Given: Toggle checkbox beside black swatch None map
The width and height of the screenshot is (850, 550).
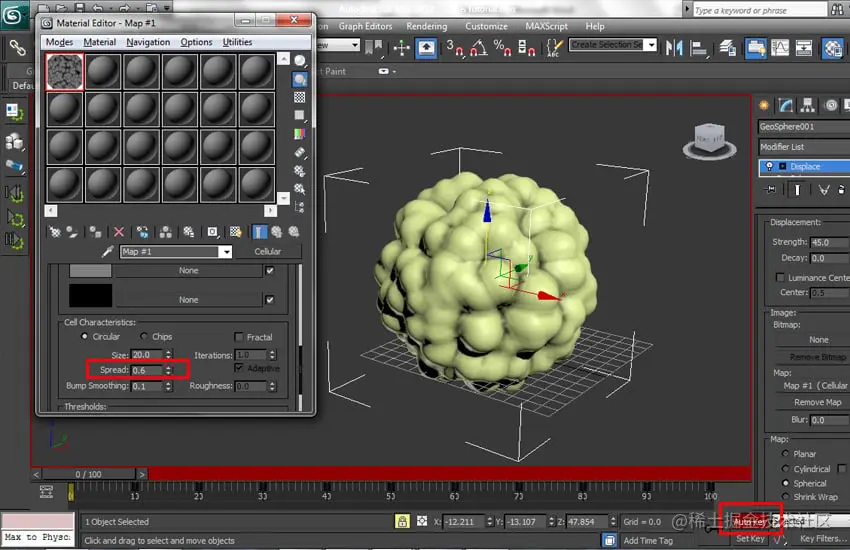Looking at the screenshot, I should coord(270,300).
